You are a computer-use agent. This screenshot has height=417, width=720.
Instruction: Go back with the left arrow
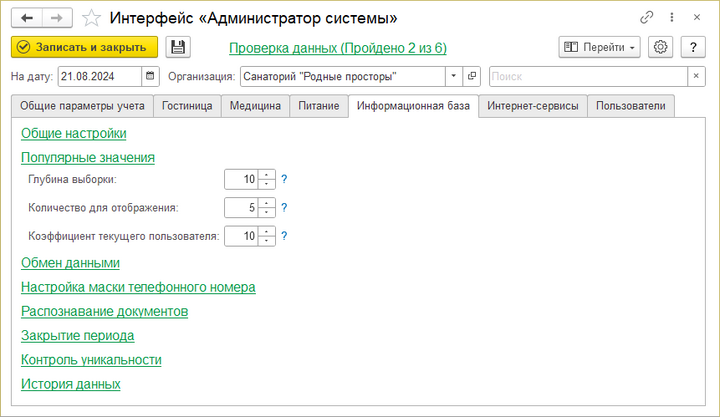(x=27, y=18)
